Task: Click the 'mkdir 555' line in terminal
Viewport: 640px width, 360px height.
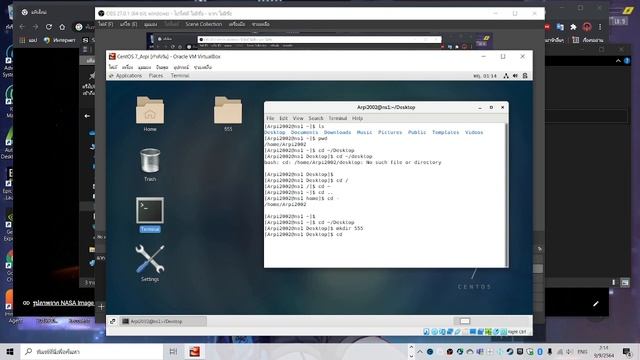Action: 313,229
